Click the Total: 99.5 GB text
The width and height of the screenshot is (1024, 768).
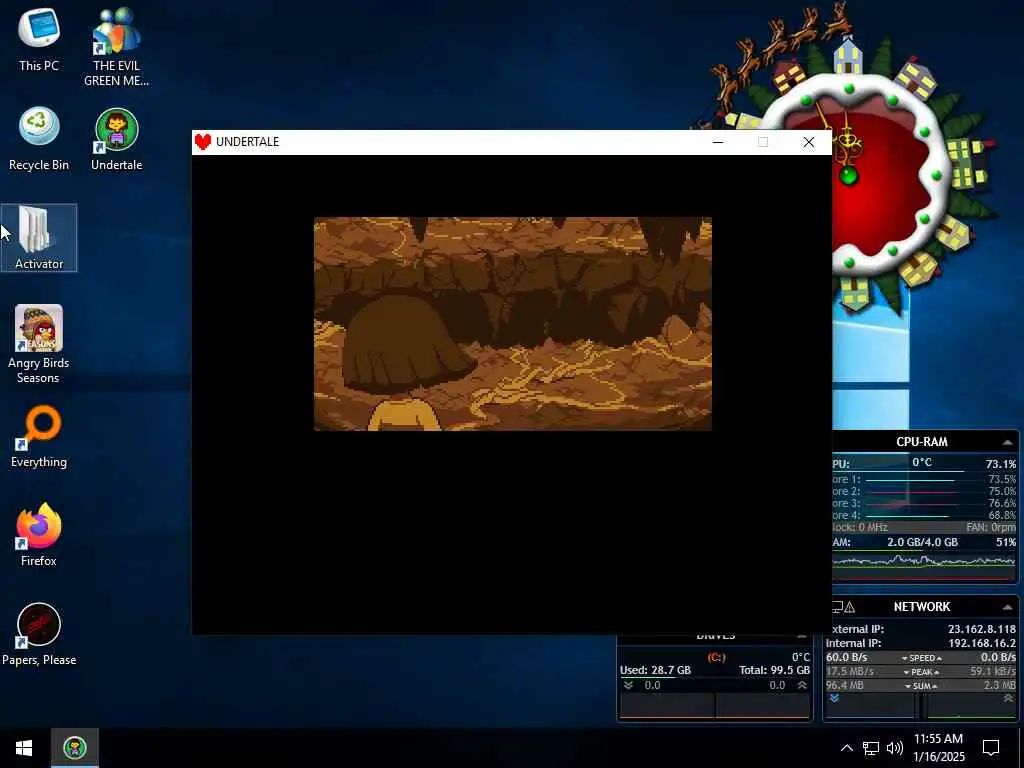(x=775, y=670)
